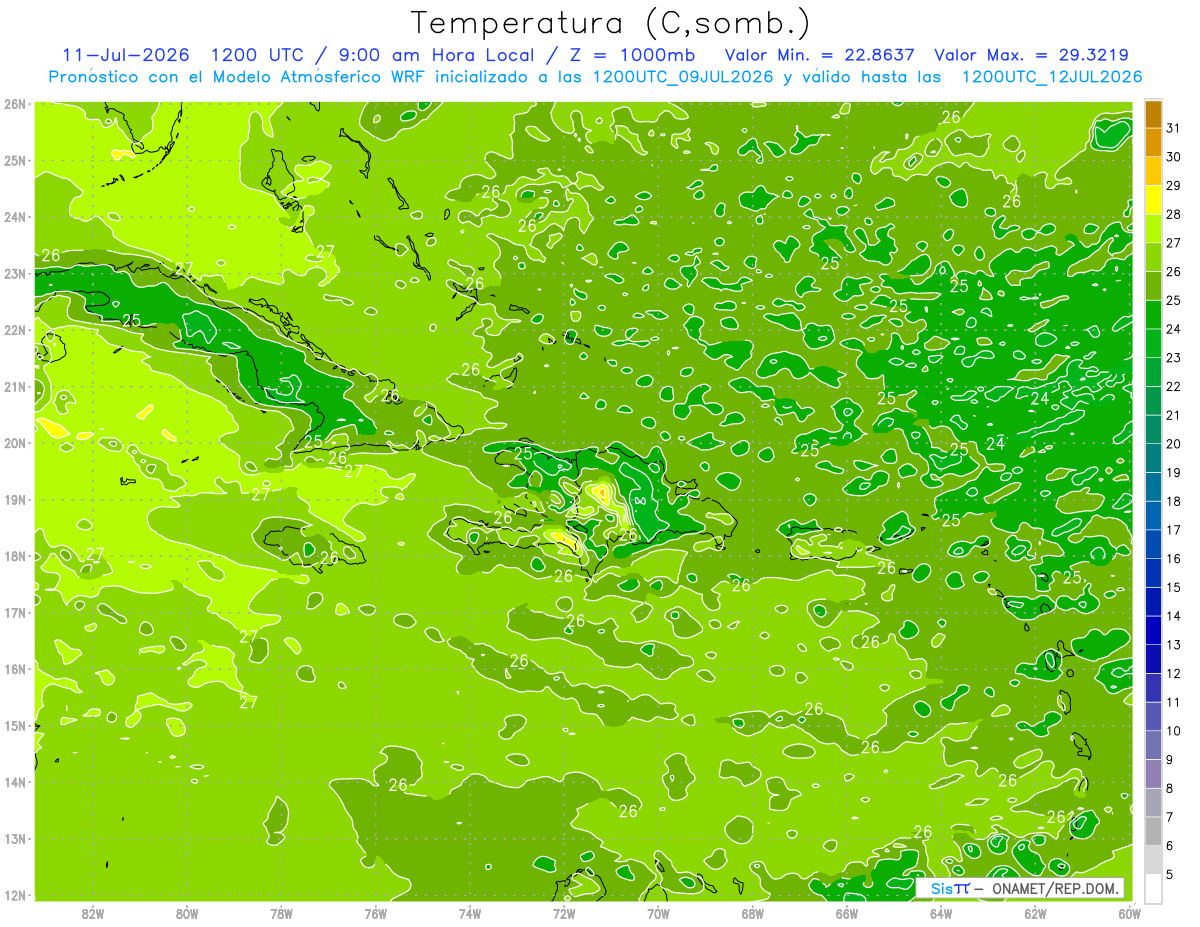This screenshot has height=927, width=1200.
Task: Click the "14N" latitude label
Action: [x=15, y=782]
